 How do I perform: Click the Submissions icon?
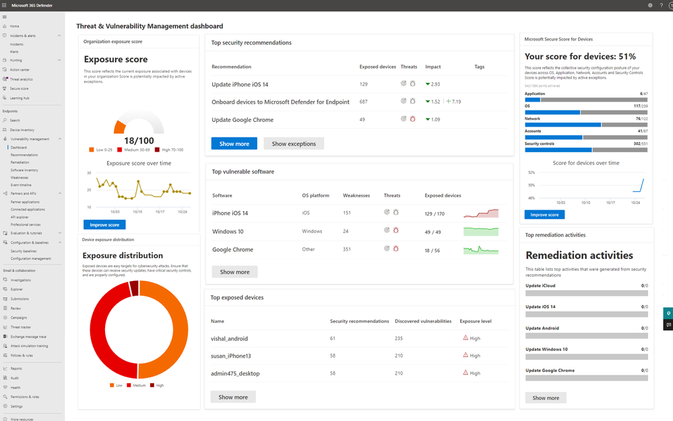[5, 299]
